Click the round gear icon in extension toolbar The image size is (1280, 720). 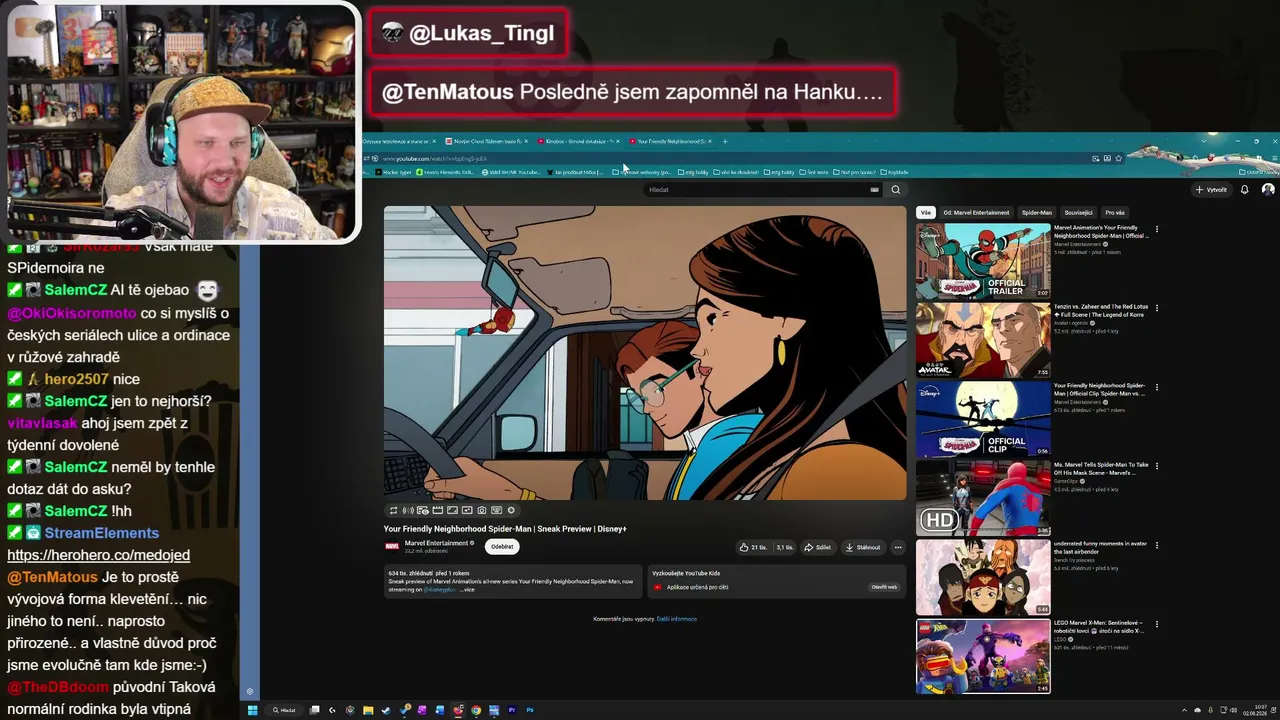coord(511,510)
